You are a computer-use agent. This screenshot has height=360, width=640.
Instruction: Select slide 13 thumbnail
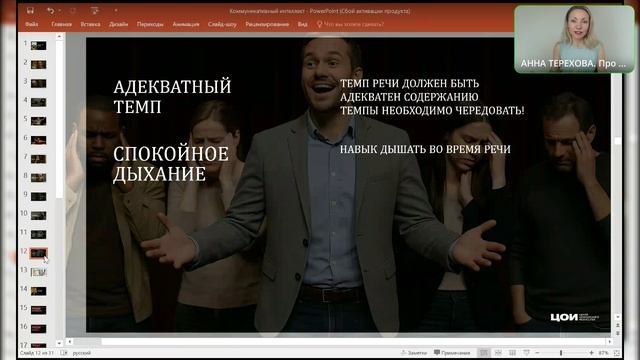[x=38, y=272]
